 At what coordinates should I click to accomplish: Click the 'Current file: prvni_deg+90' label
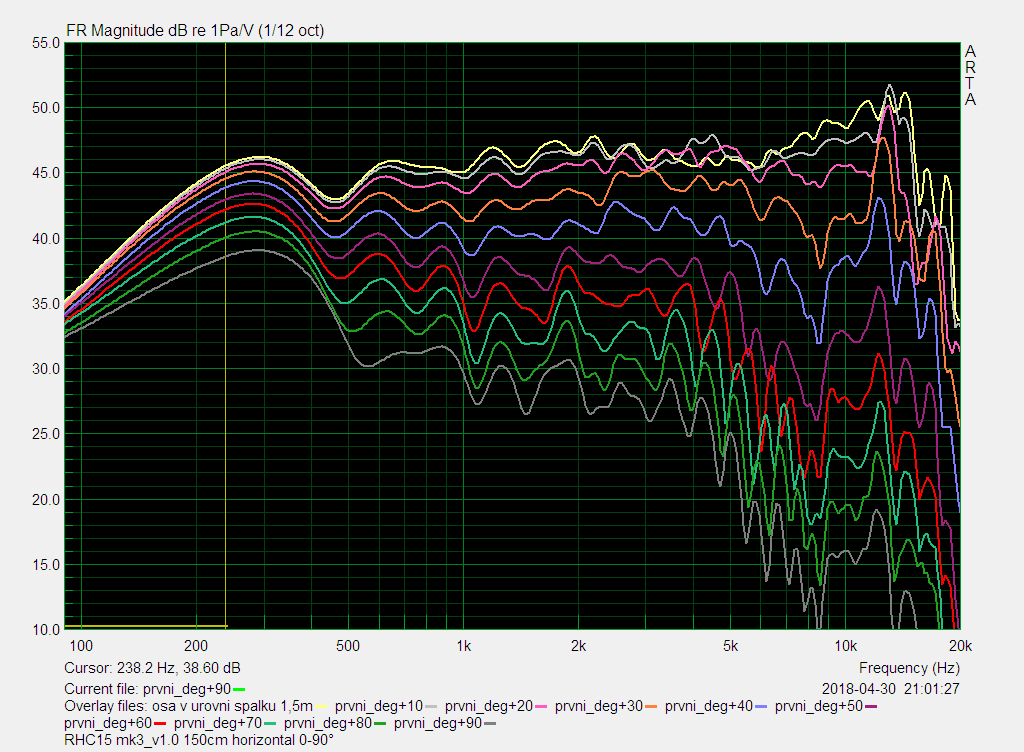pos(148,689)
